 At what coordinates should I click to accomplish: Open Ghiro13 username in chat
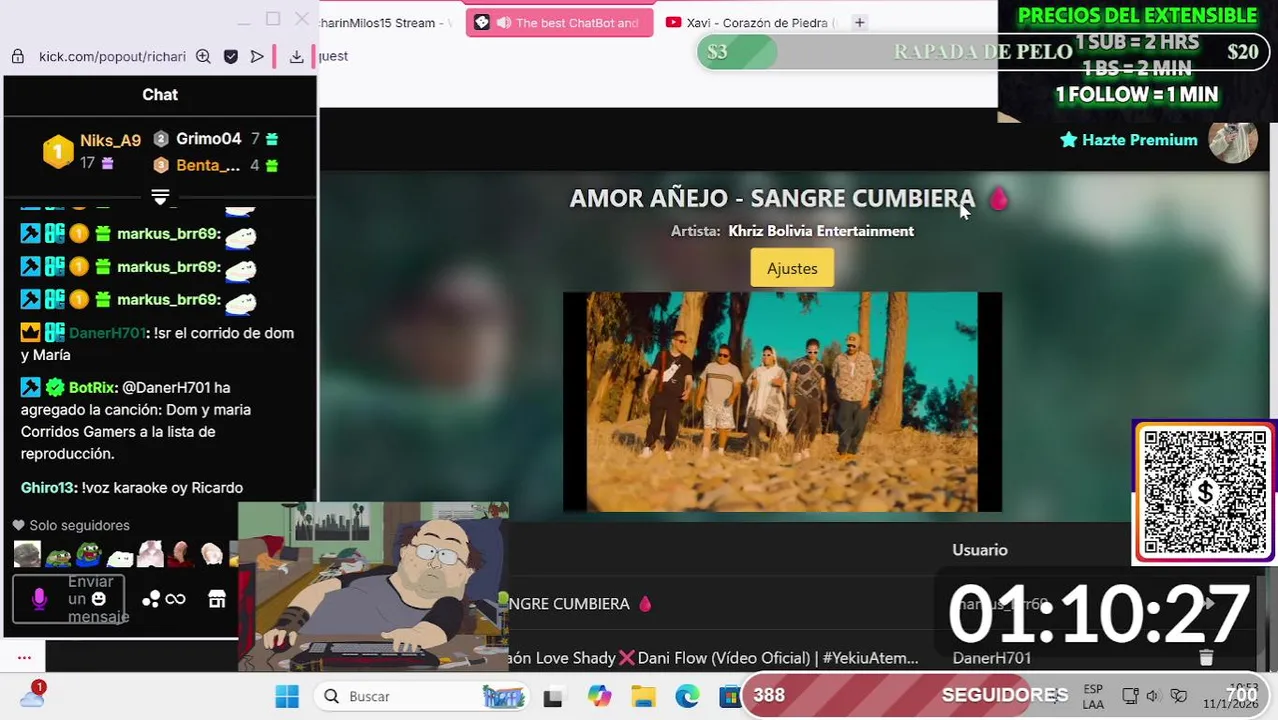click(x=47, y=487)
